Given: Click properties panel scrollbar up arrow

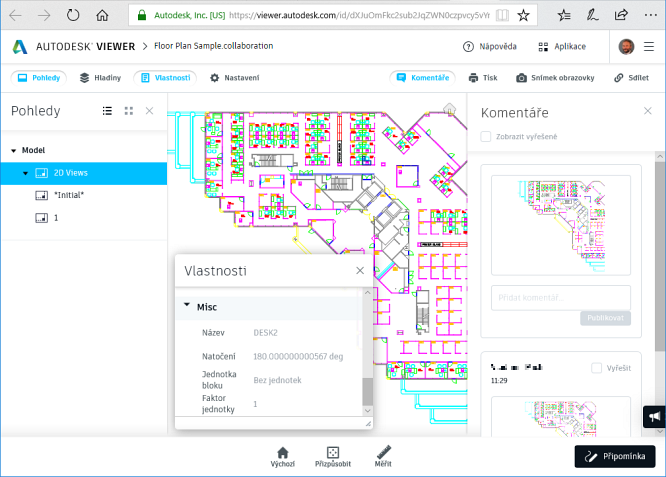Looking at the screenshot, I should click(x=367, y=292).
